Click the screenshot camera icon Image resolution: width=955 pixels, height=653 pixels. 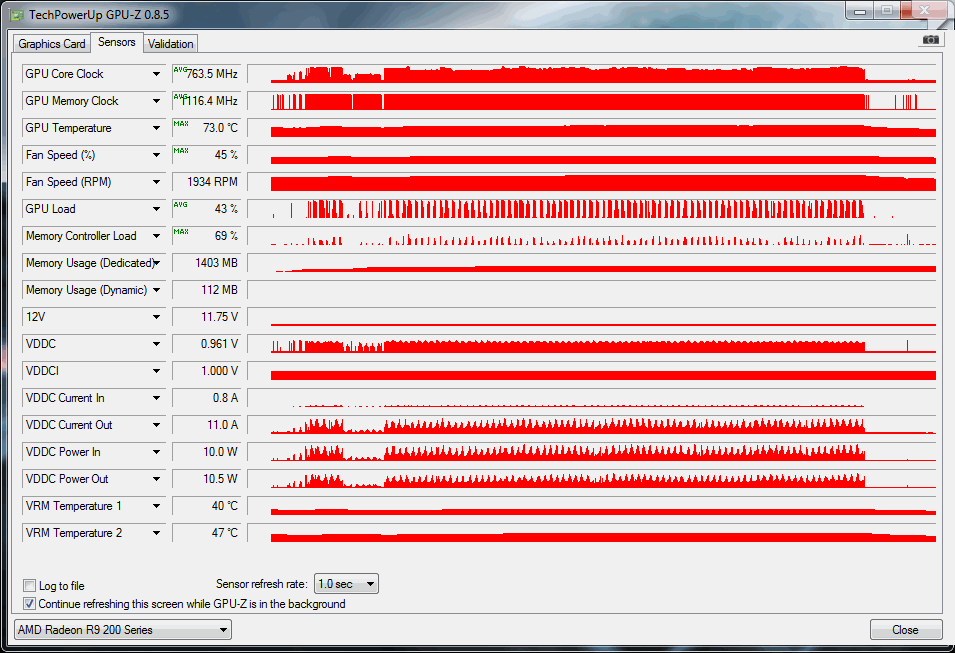(930, 40)
